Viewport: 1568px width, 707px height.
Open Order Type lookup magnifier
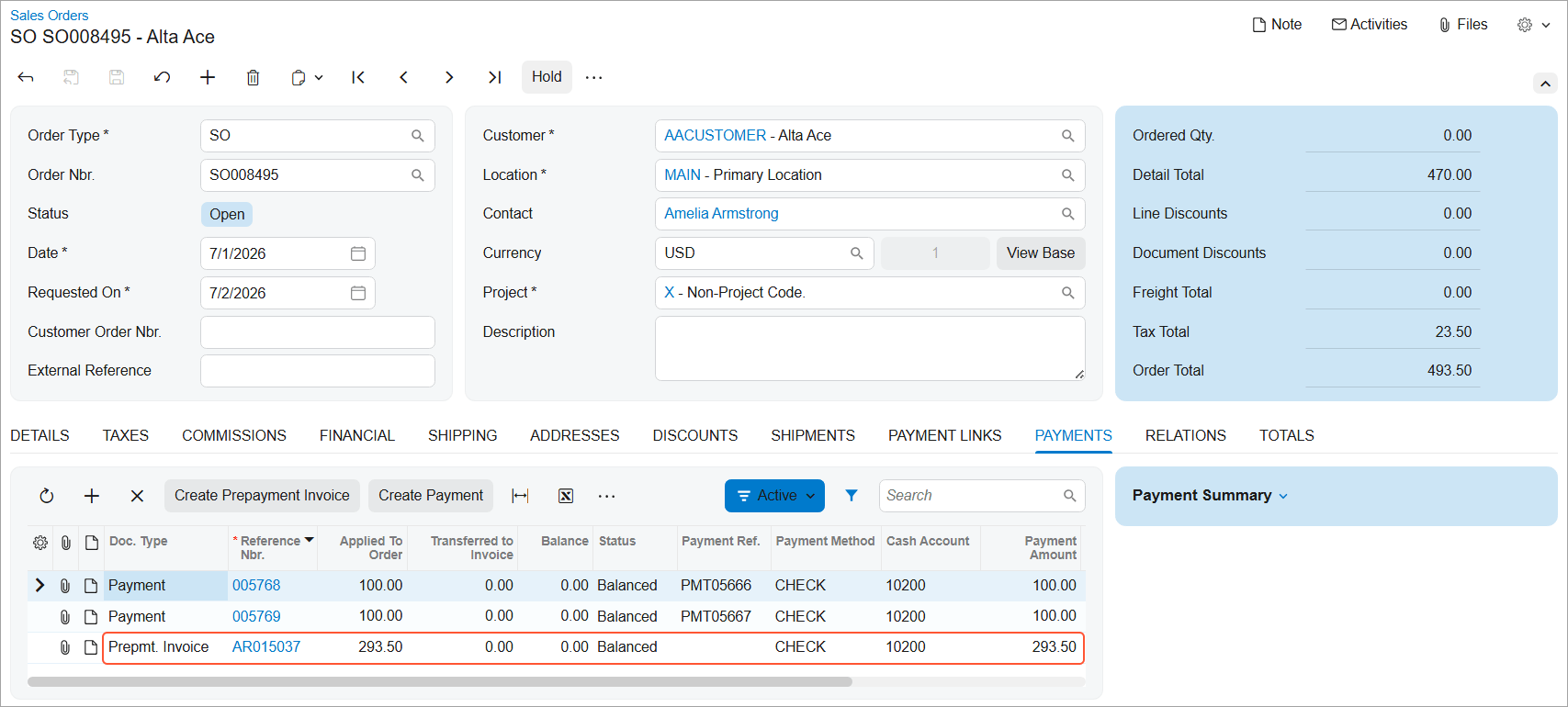tap(418, 136)
